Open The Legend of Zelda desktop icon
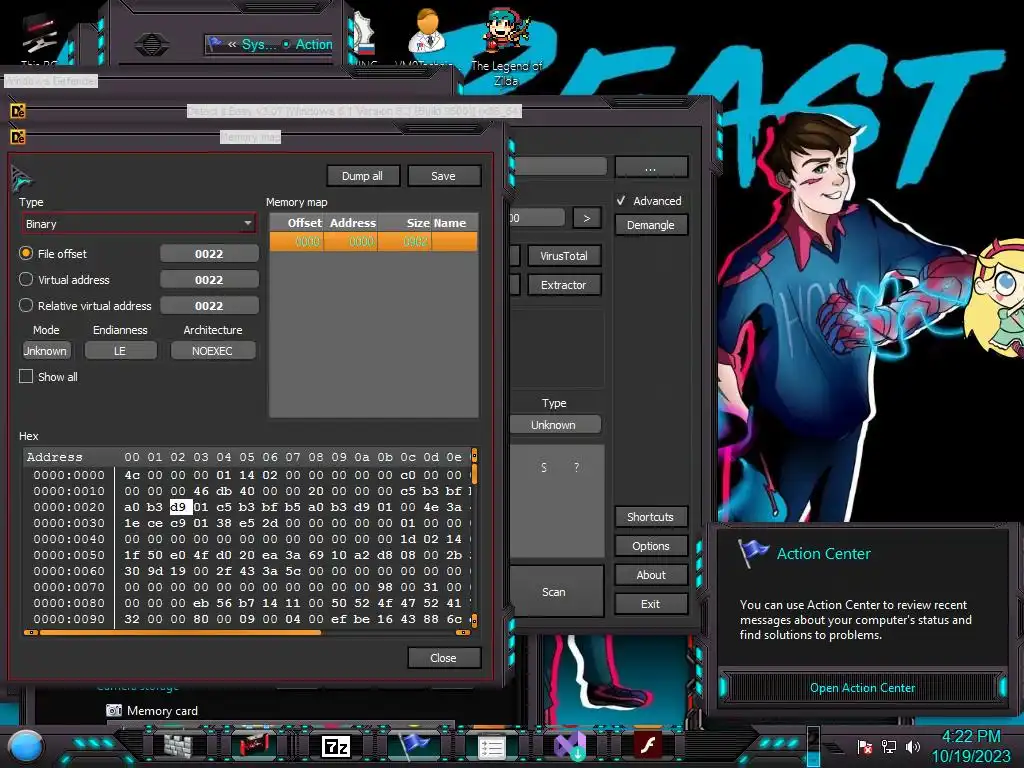This screenshot has width=1024, height=768. click(507, 46)
